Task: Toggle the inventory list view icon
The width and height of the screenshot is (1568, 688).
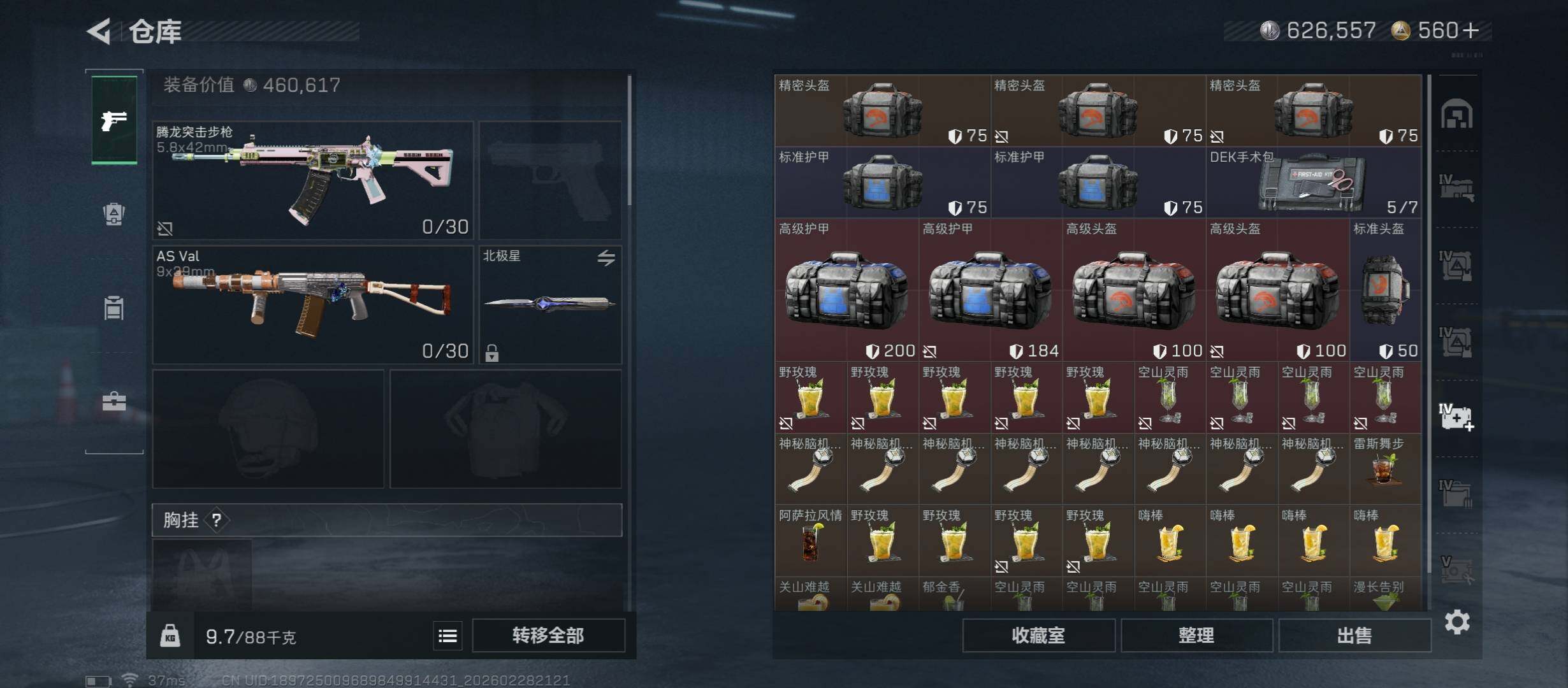Action: coord(447,636)
